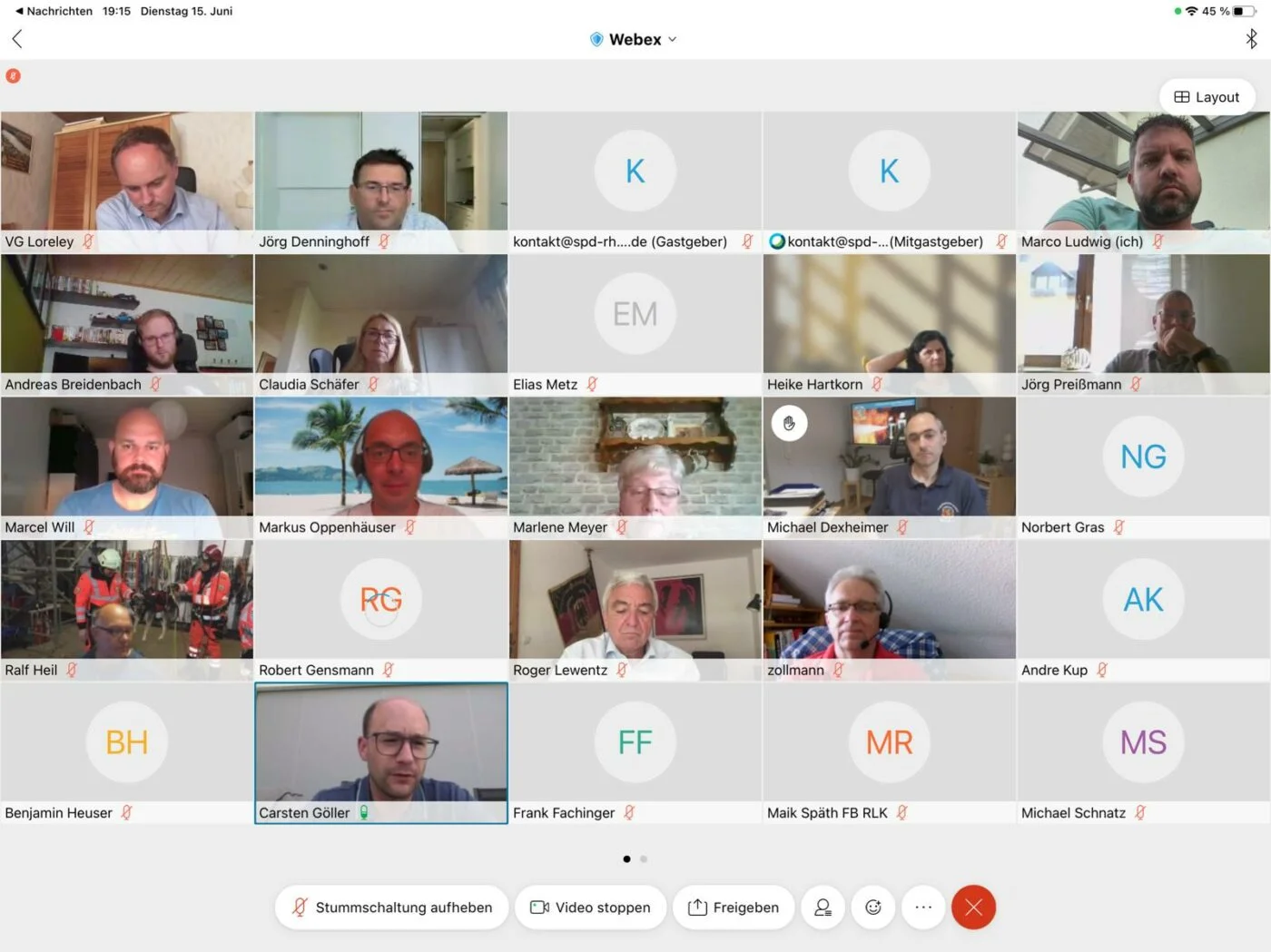Tap the Bluetooth audio icon
The image size is (1271, 952).
1251,39
